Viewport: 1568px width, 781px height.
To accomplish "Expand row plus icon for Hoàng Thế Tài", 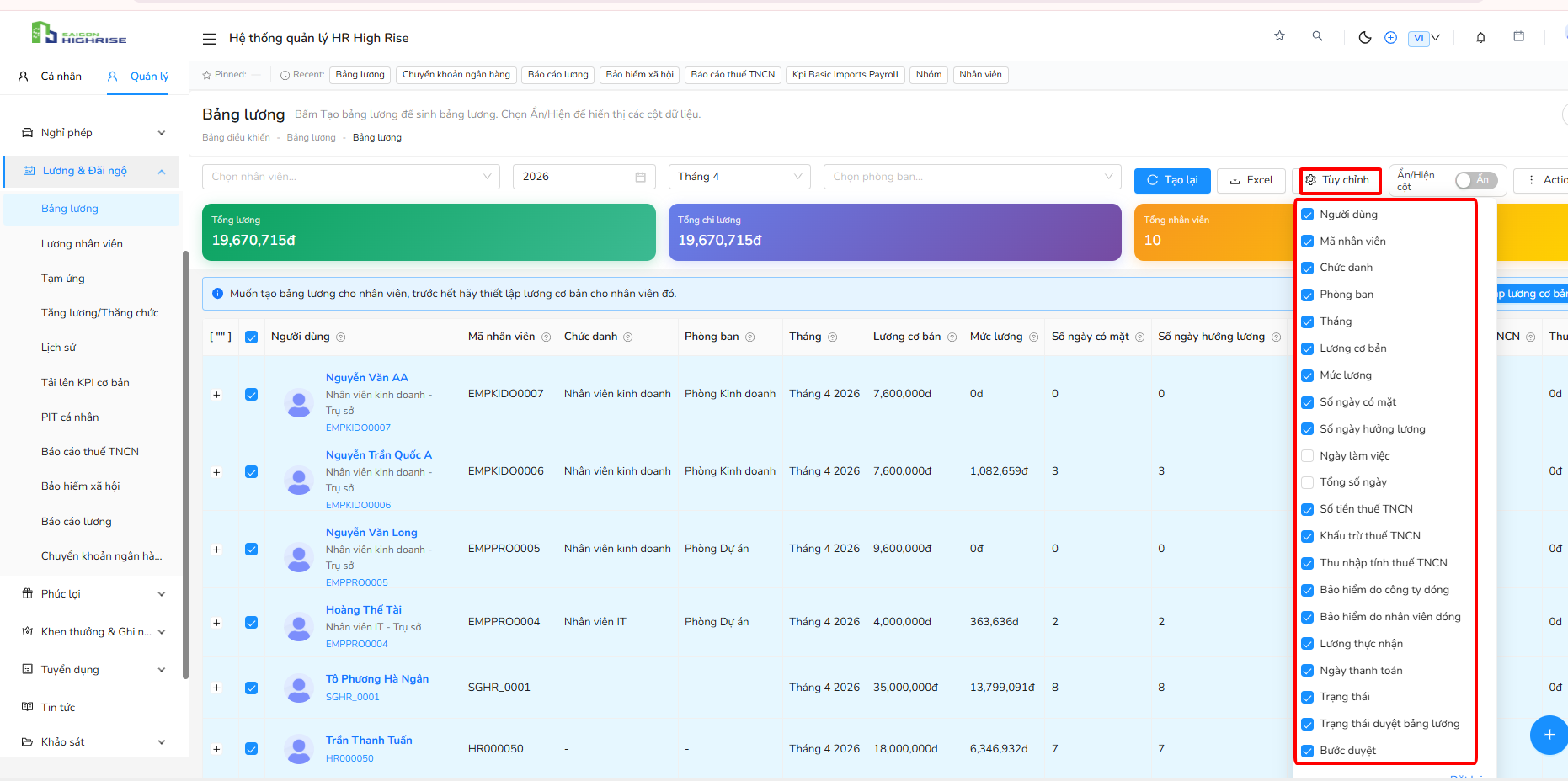I will (x=216, y=623).
